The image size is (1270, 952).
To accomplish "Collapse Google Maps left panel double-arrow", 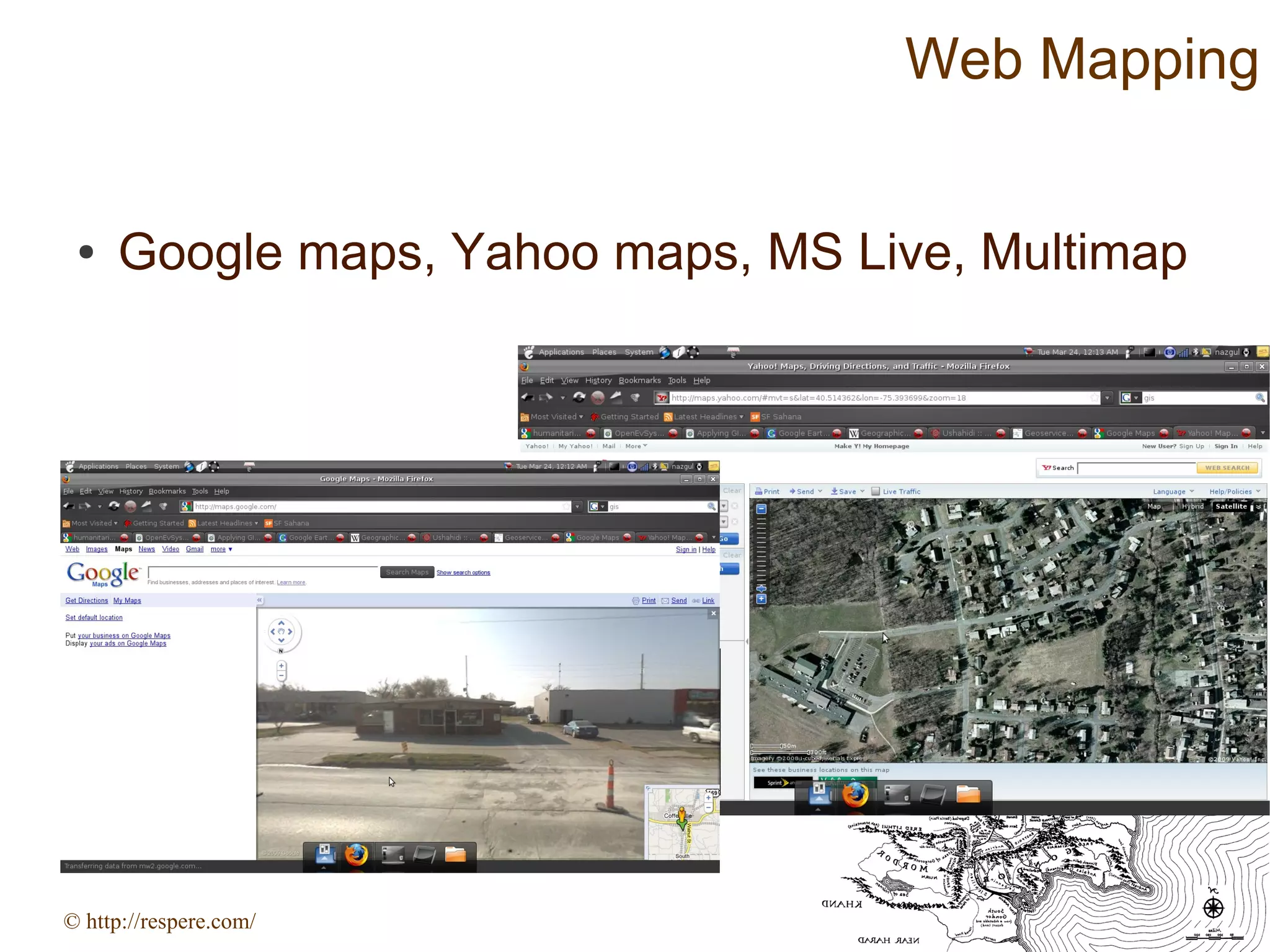I will click(260, 600).
